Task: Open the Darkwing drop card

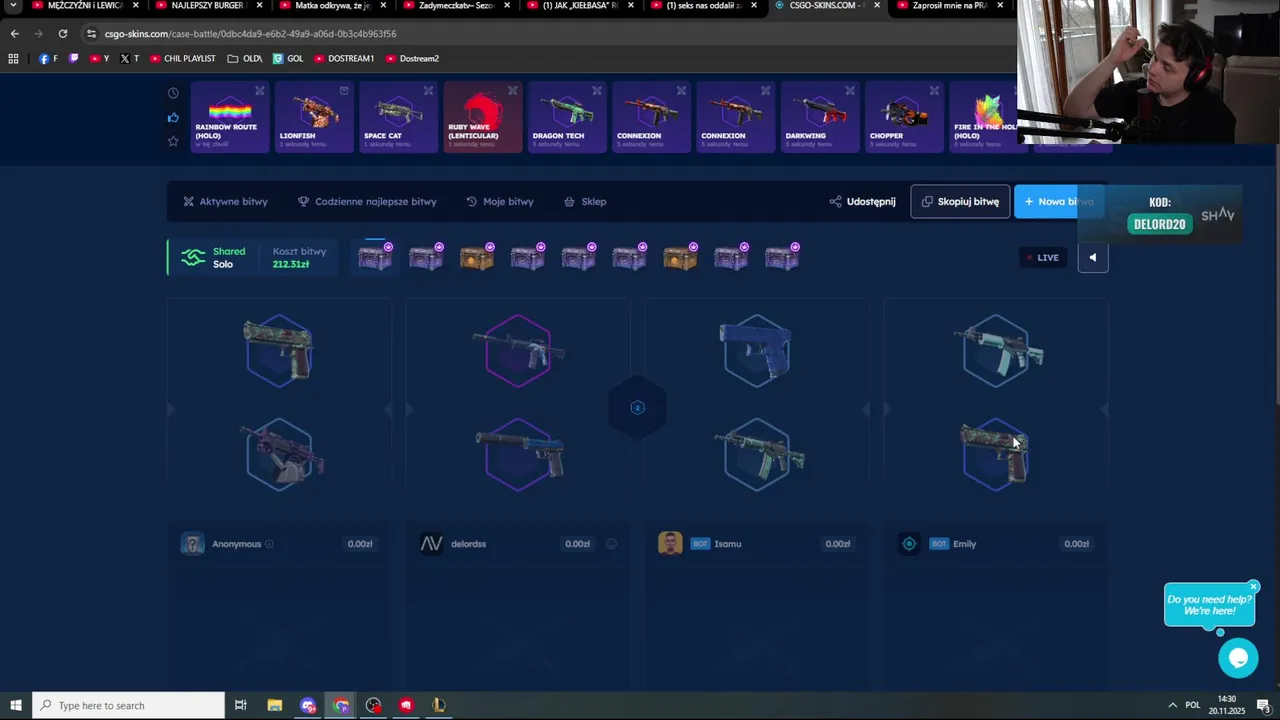Action: pyautogui.click(x=820, y=117)
